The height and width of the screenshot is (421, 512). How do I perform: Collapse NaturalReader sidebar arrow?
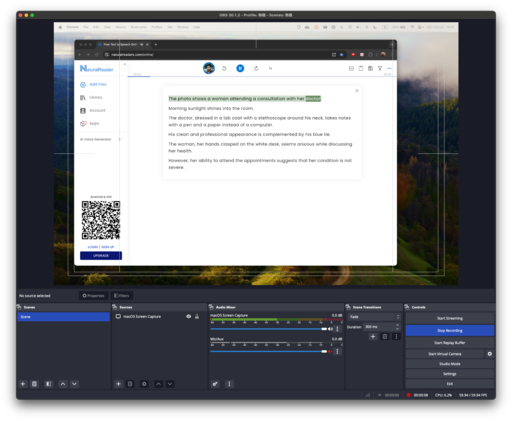pyautogui.click(x=125, y=64)
